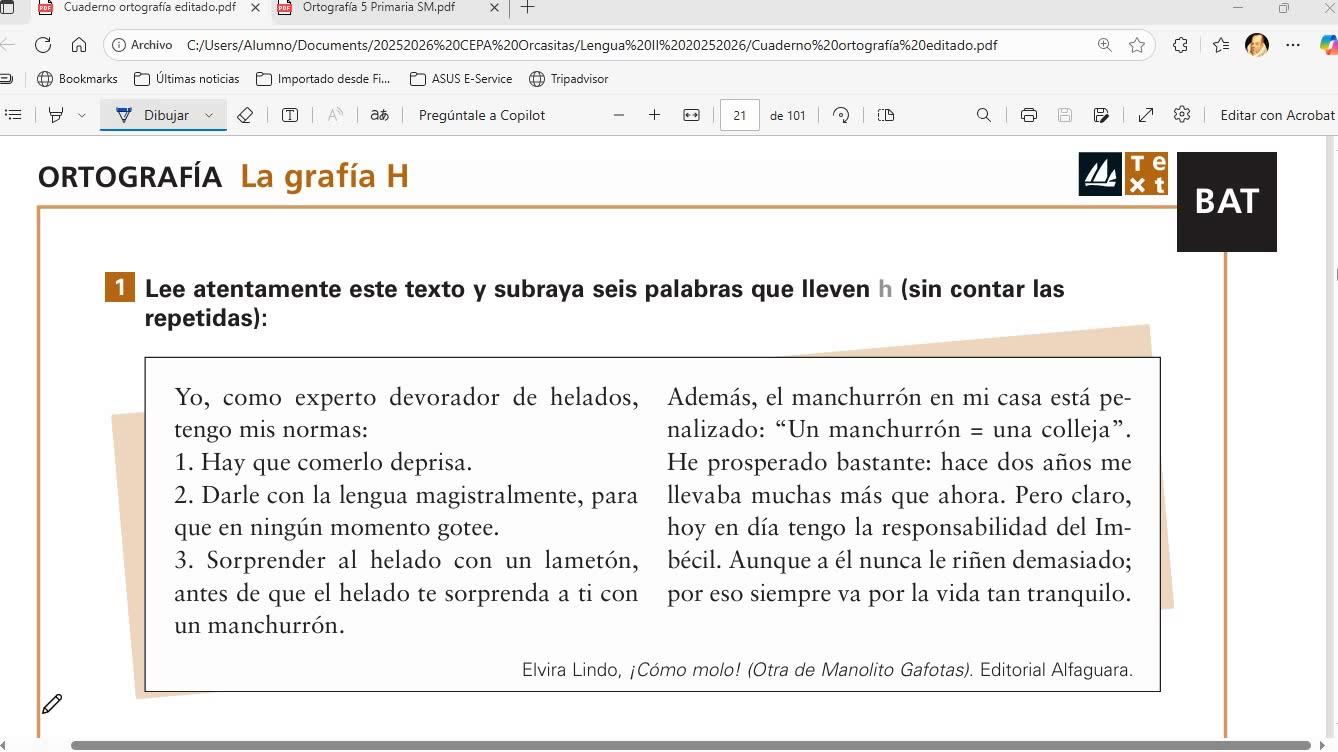Click the word 'helados' in the text
Image resolution: width=1338 pixels, height=752 pixels.
pos(594,397)
